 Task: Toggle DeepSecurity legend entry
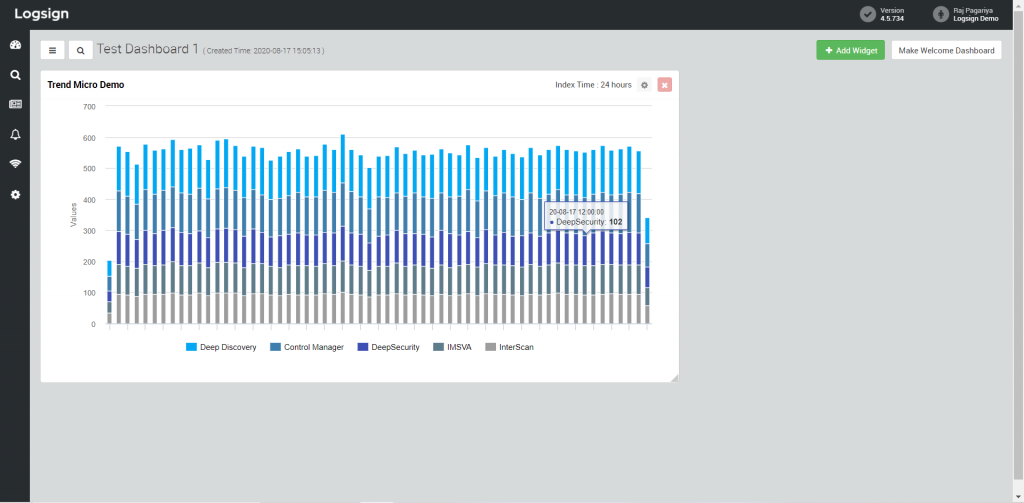coord(389,348)
